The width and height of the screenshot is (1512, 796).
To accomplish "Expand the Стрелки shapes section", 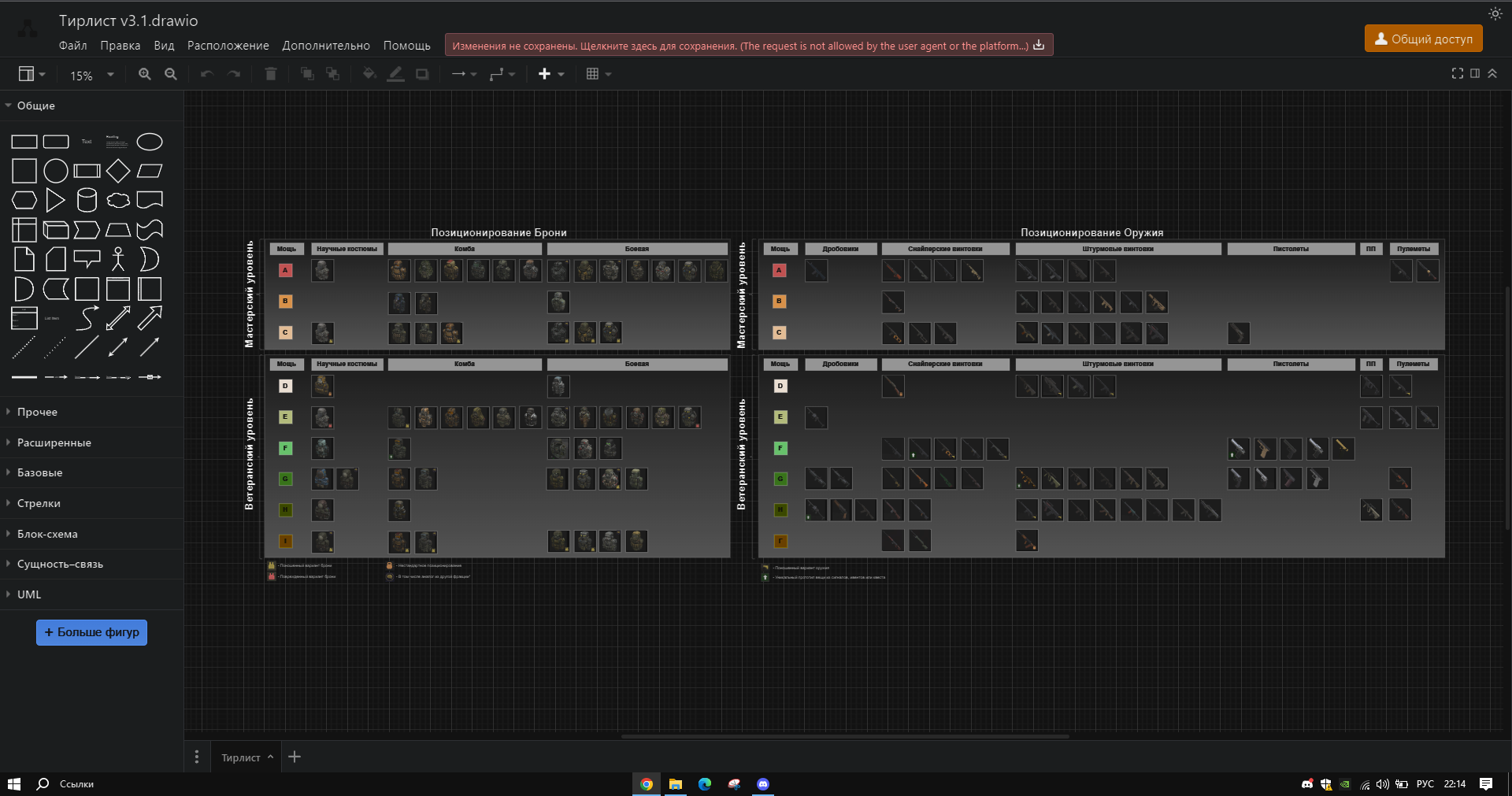I will [x=91, y=503].
